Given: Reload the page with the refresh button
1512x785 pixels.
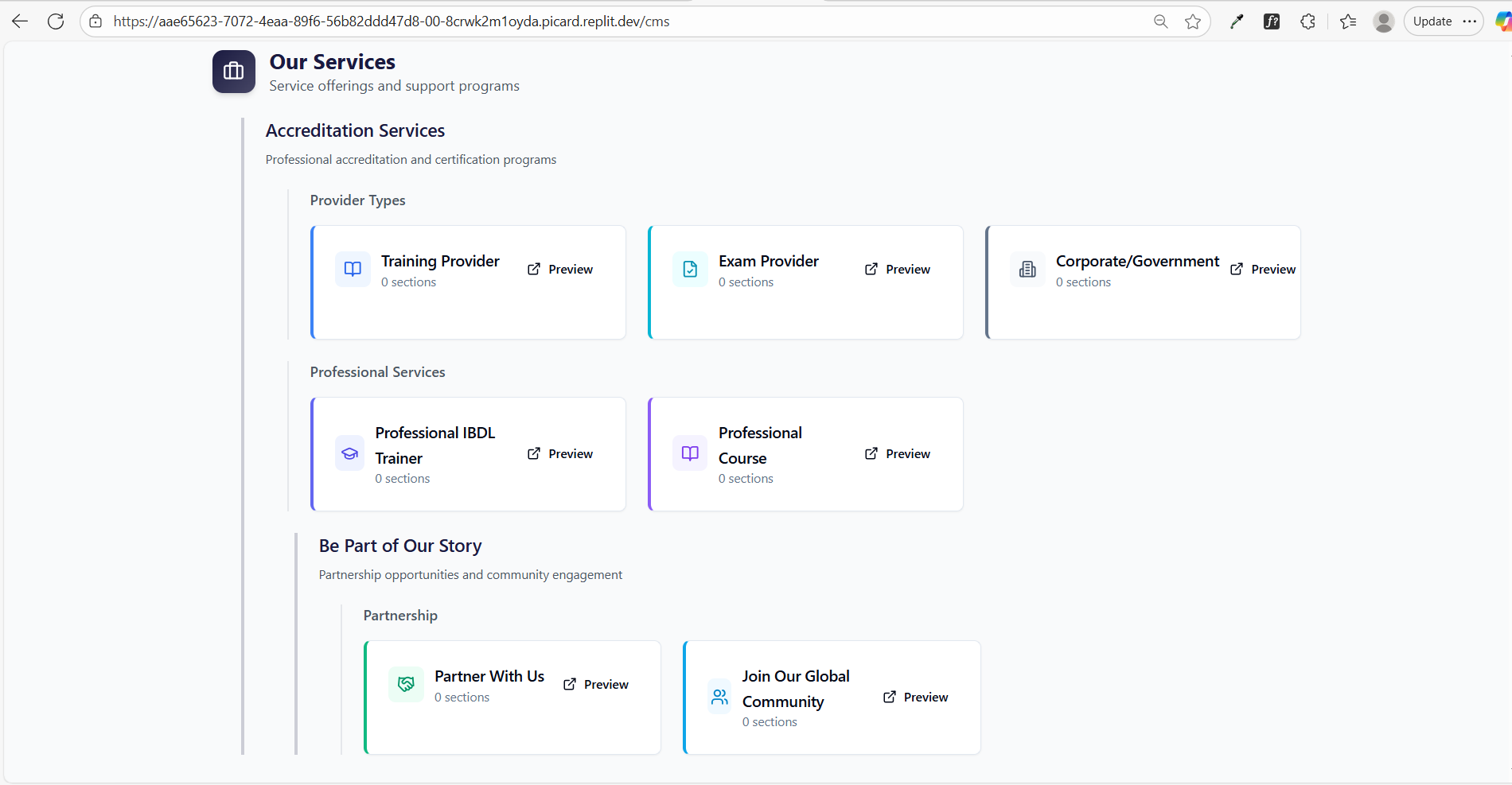Looking at the screenshot, I should point(56,21).
